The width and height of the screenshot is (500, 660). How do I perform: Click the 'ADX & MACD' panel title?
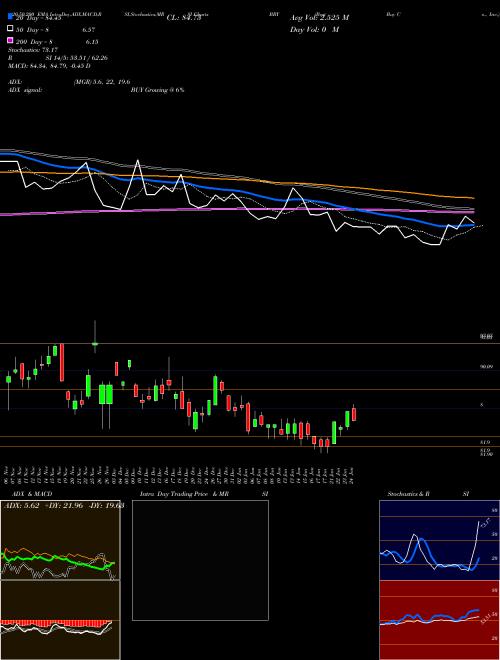pyautogui.click(x=32, y=494)
